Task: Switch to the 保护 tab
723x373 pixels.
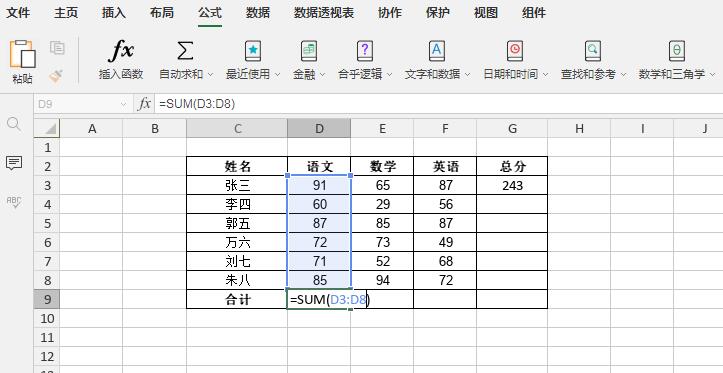Action: point(438,13)
